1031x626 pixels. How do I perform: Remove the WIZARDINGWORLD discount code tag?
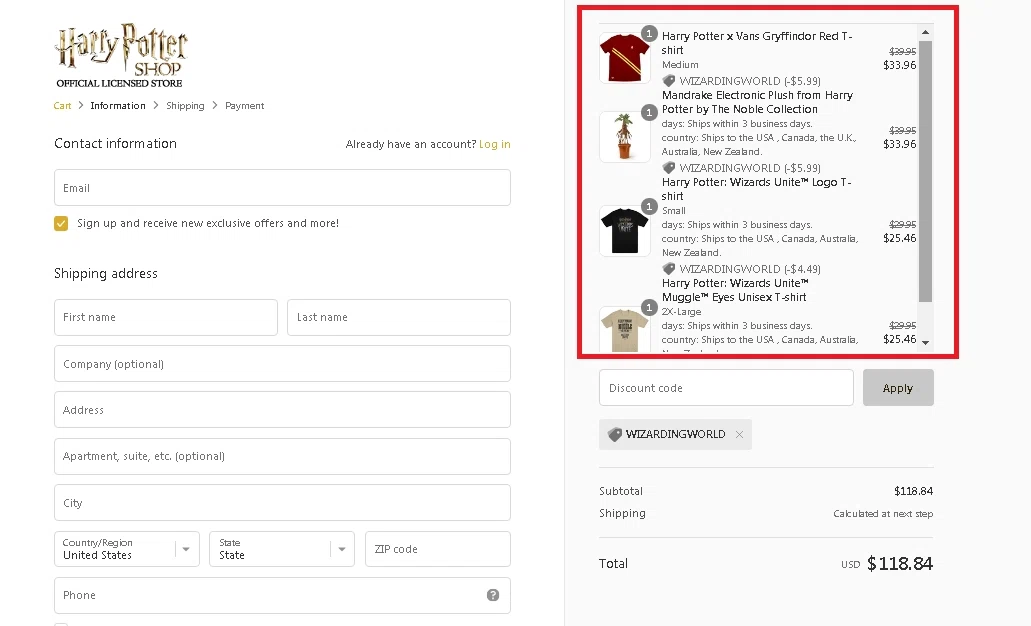click(739, 435)
